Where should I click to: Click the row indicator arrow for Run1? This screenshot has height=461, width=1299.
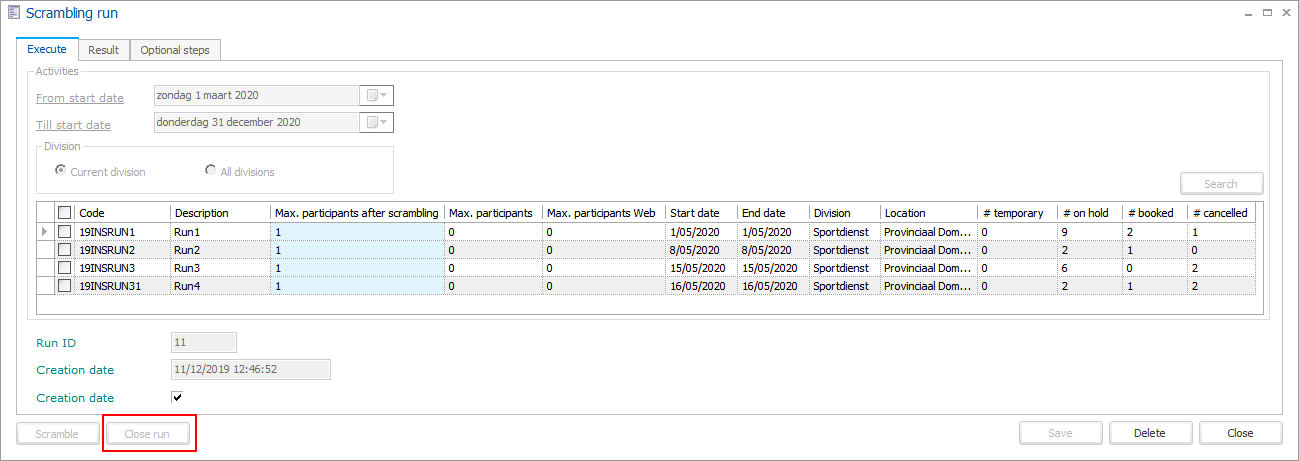coord(43,231)
